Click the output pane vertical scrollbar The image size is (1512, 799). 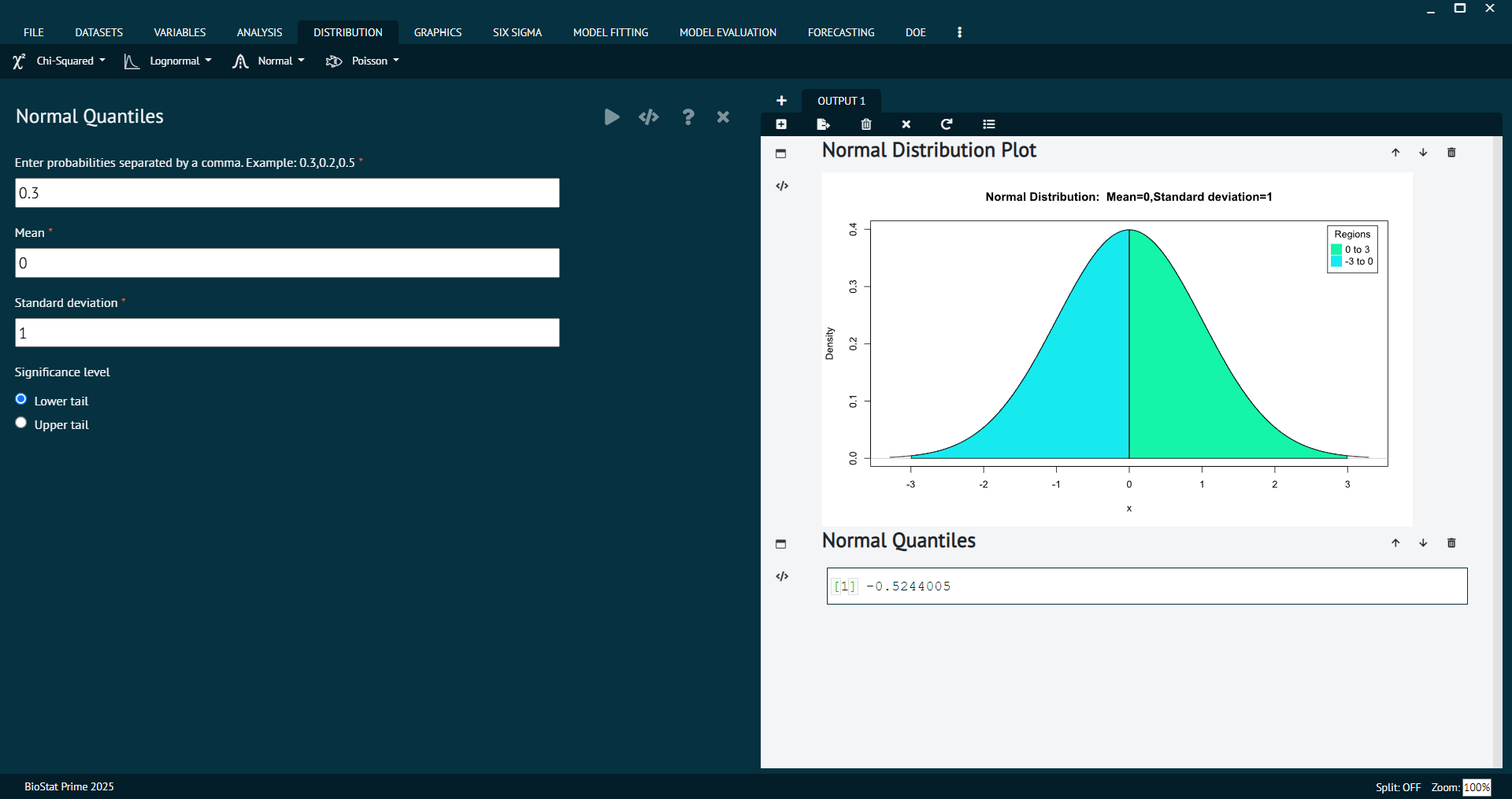point(1497,452)
